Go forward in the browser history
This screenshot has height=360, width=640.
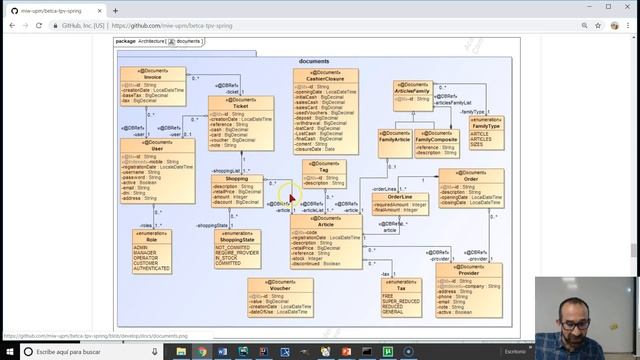(x=25, y=25)
